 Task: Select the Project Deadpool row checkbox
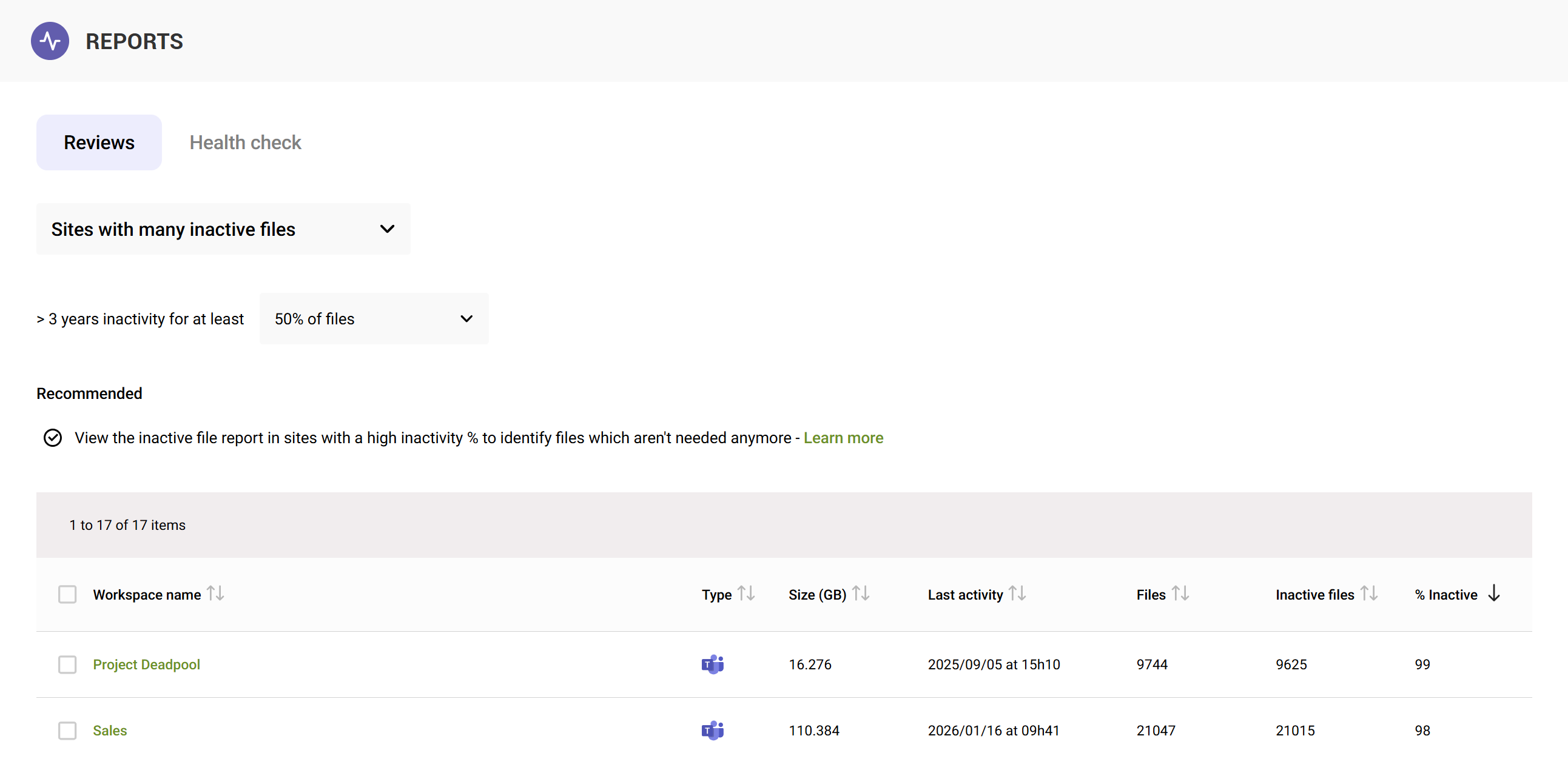(67, 664)
